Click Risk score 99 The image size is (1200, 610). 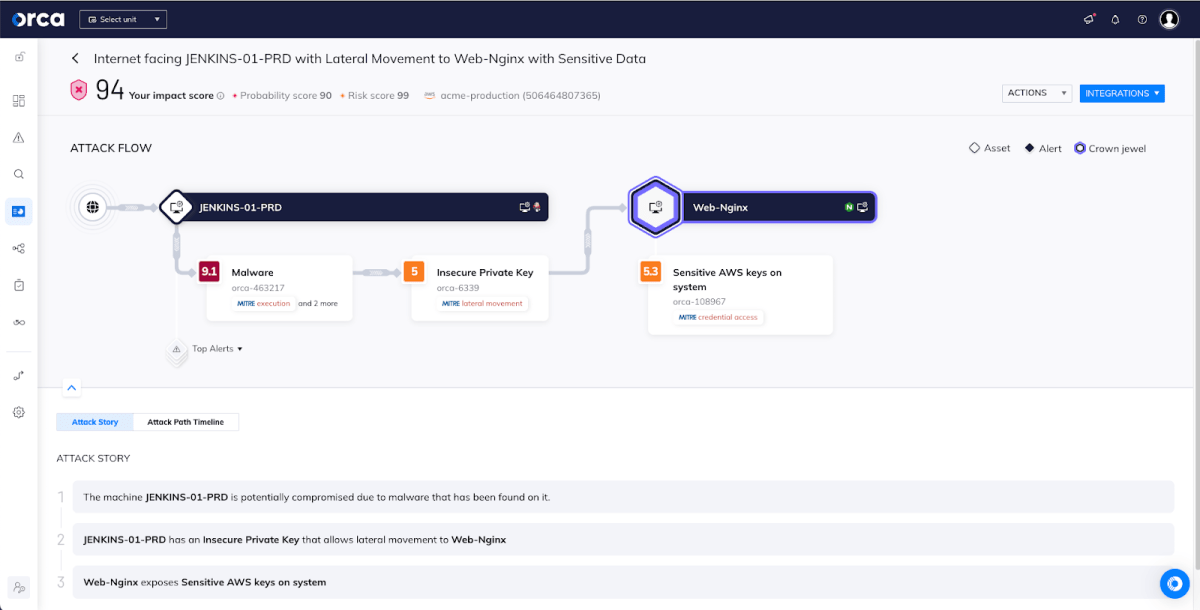pyautogui.click(x=375, y=96)
